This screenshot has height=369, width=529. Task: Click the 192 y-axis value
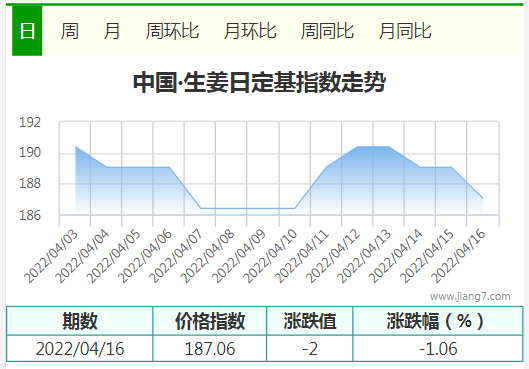pyautogui.click(x=30, y=122)
